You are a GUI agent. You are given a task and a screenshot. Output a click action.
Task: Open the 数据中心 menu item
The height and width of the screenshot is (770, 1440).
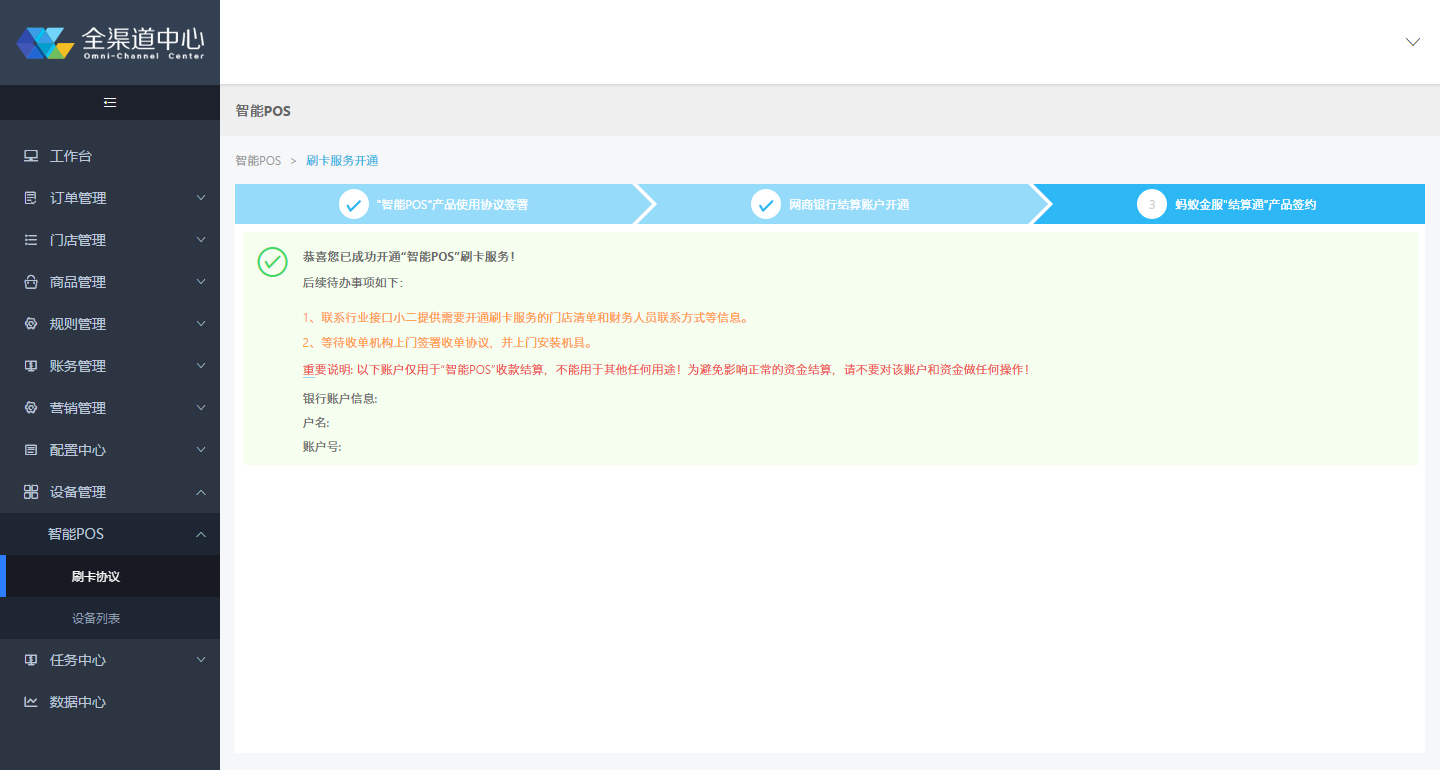click(x=110, y=702)
